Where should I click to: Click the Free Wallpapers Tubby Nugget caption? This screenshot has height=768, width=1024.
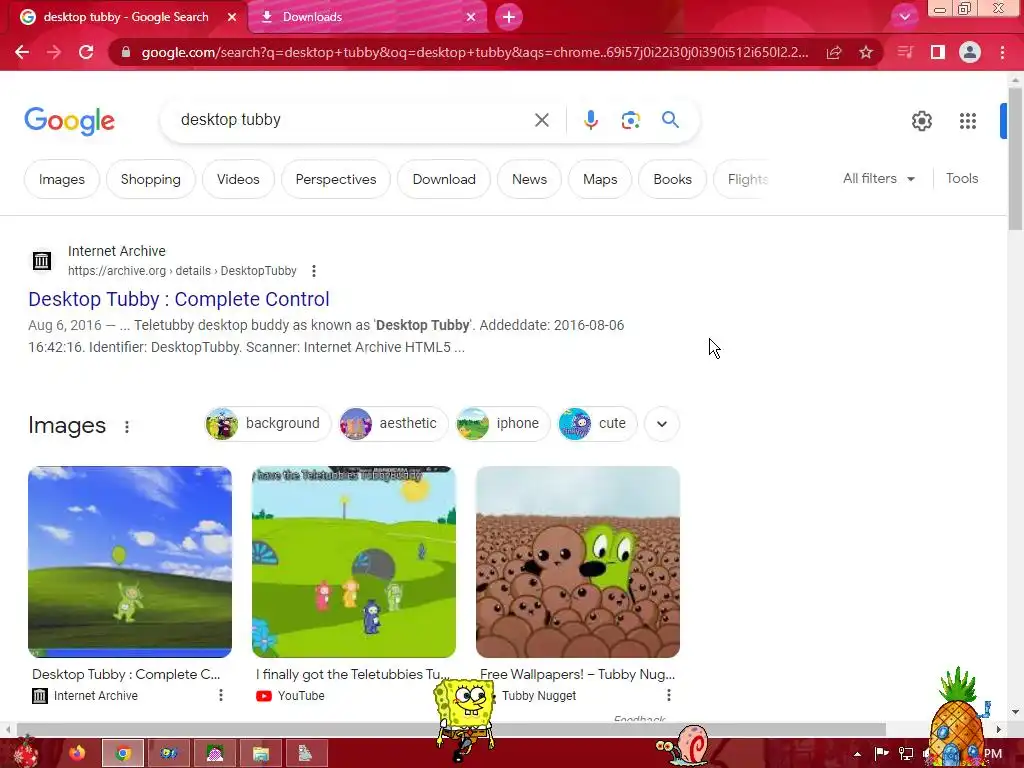click(577, 675)
